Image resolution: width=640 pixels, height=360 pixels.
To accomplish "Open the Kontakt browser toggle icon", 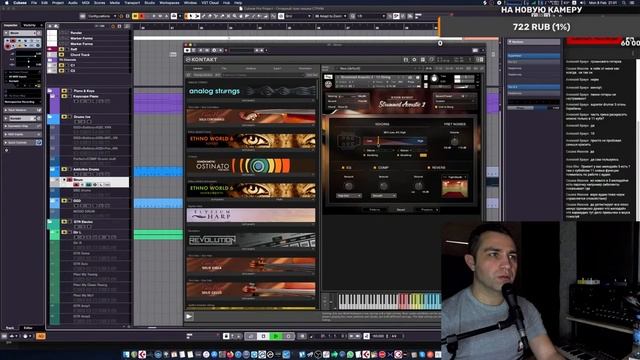I will (x=406, y=60).
